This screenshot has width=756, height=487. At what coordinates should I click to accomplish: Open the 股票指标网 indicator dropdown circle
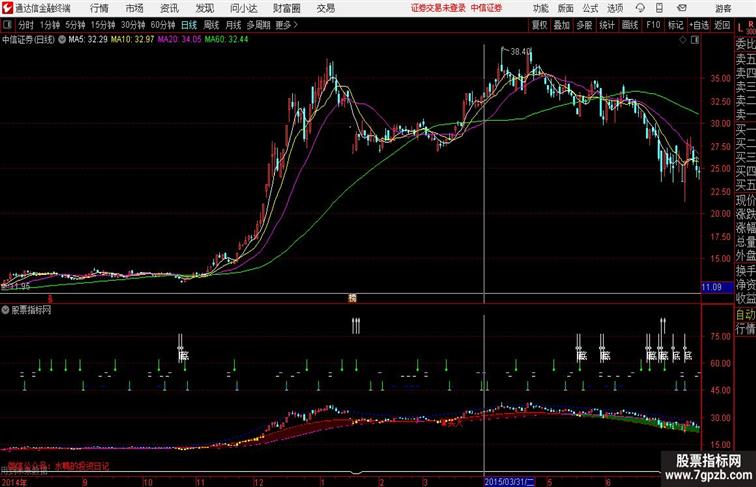[x=5, y=310]
